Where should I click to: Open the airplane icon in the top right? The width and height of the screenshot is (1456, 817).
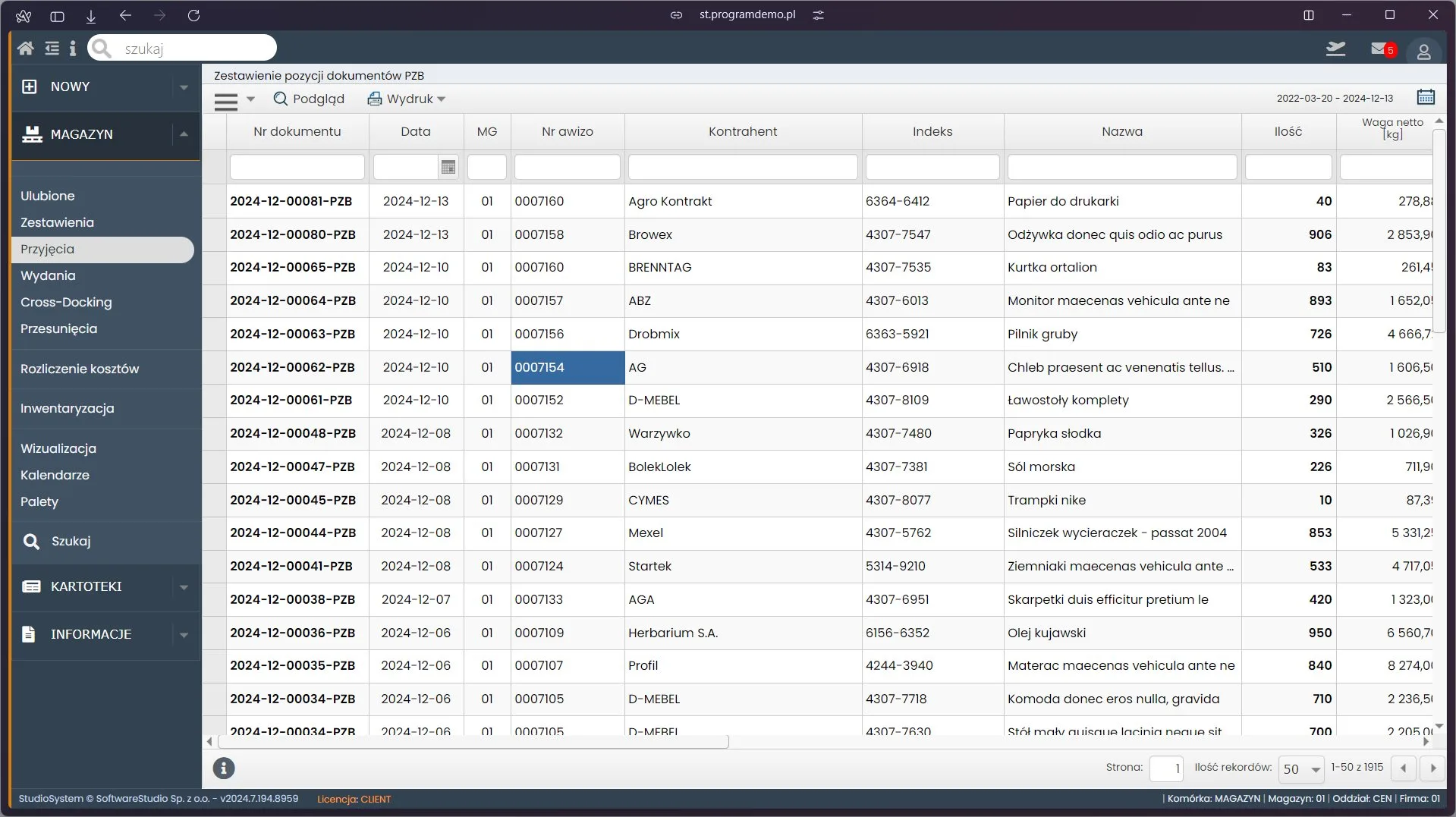coord(1335,49)
